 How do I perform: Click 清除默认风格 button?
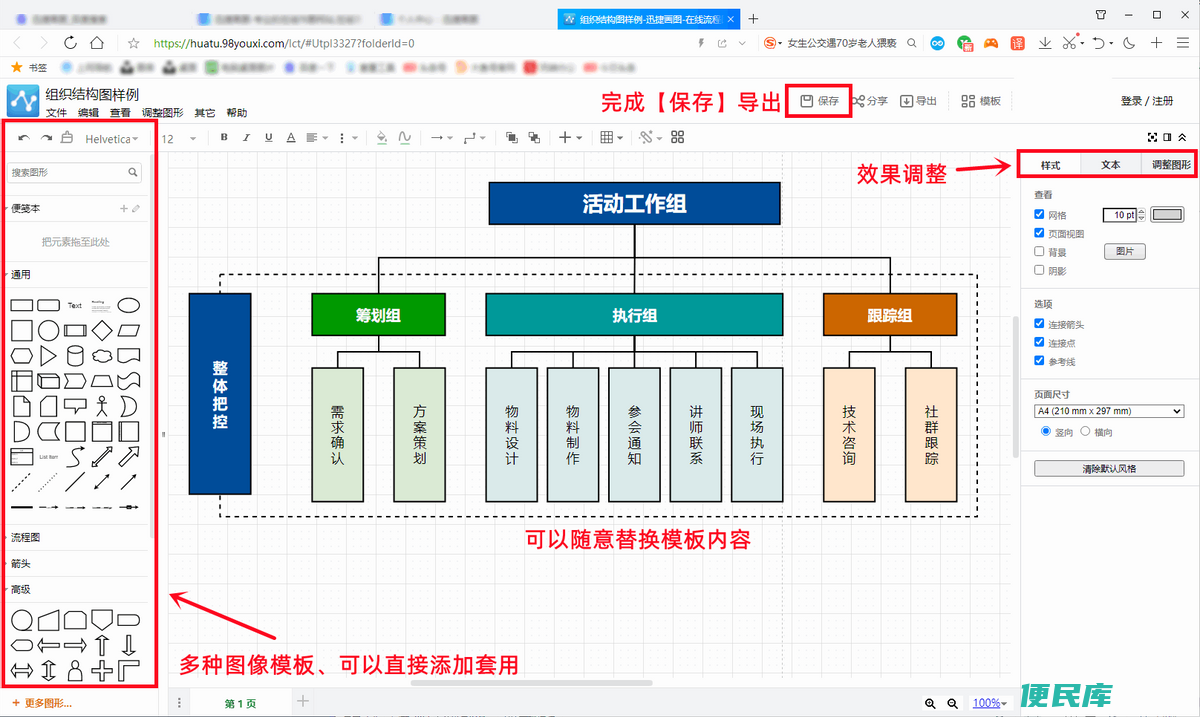(1109, 468)
